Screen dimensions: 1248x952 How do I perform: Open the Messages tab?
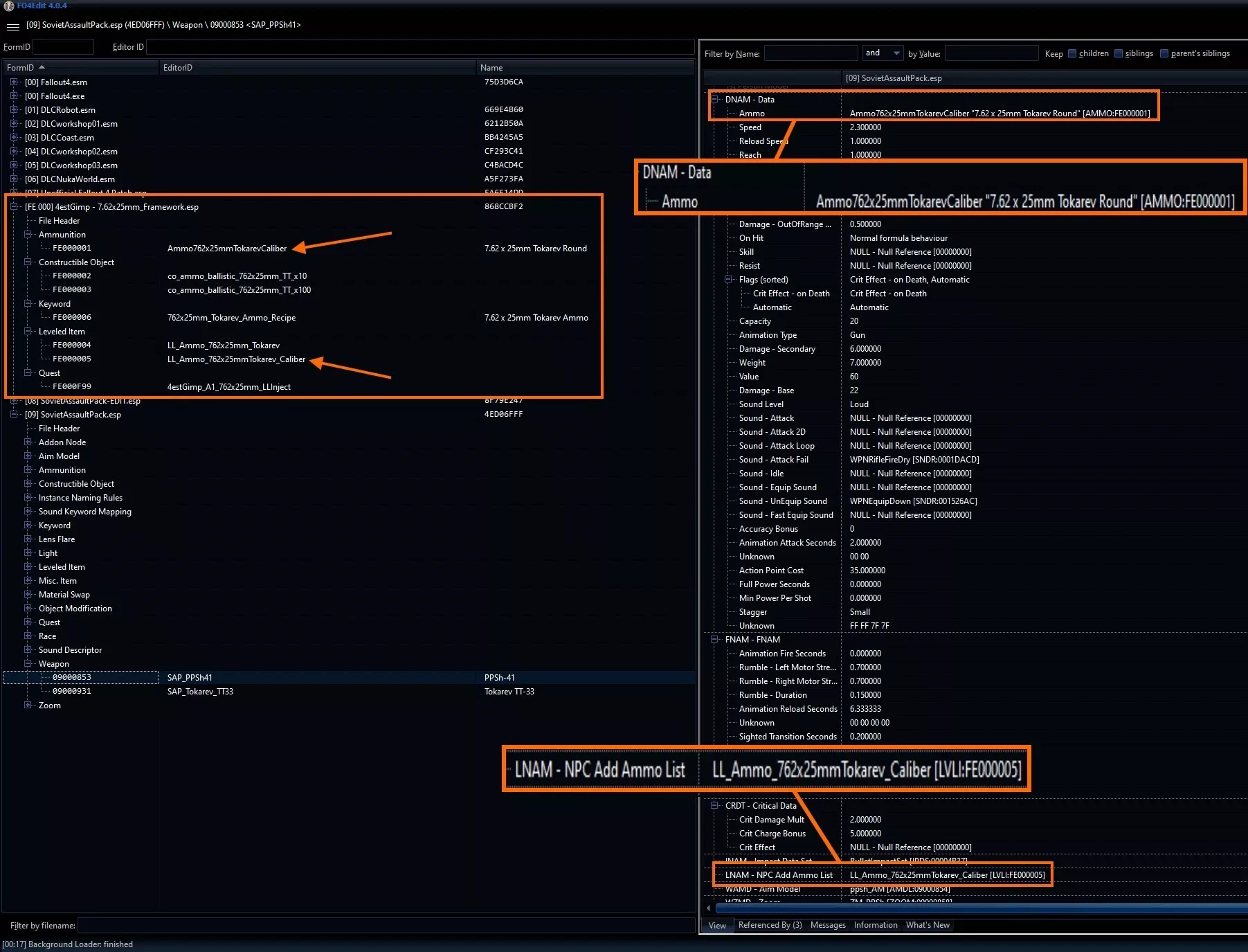coord(828,925)
